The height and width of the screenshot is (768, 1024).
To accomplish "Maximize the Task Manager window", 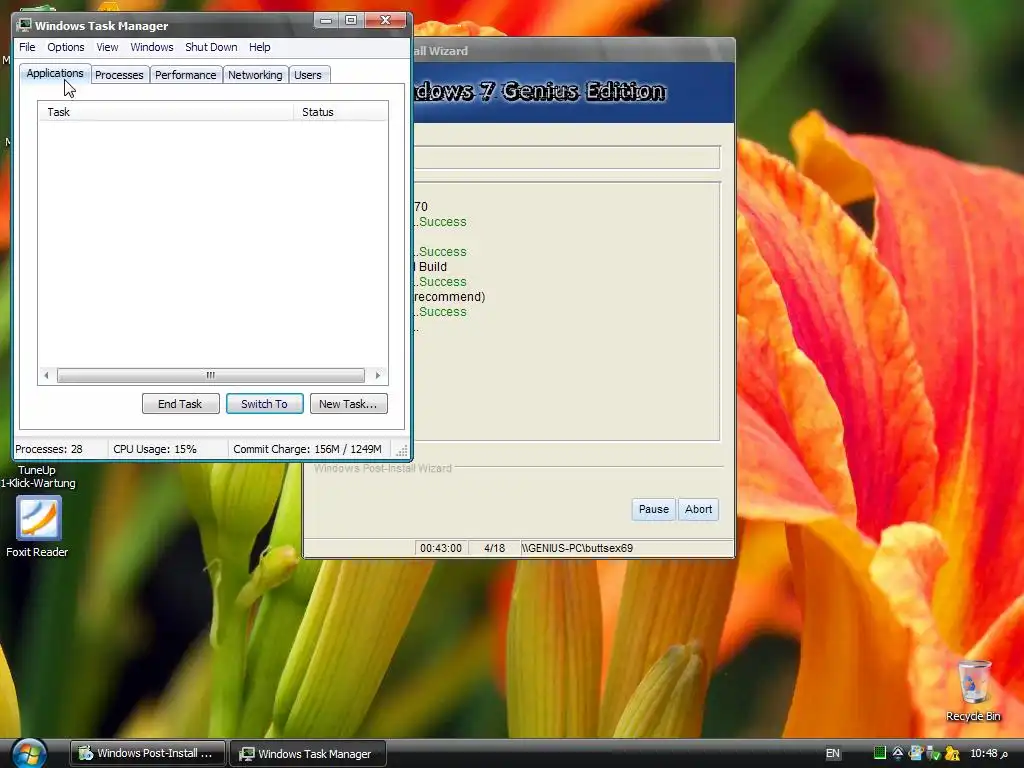I will (x=351, y=20).
